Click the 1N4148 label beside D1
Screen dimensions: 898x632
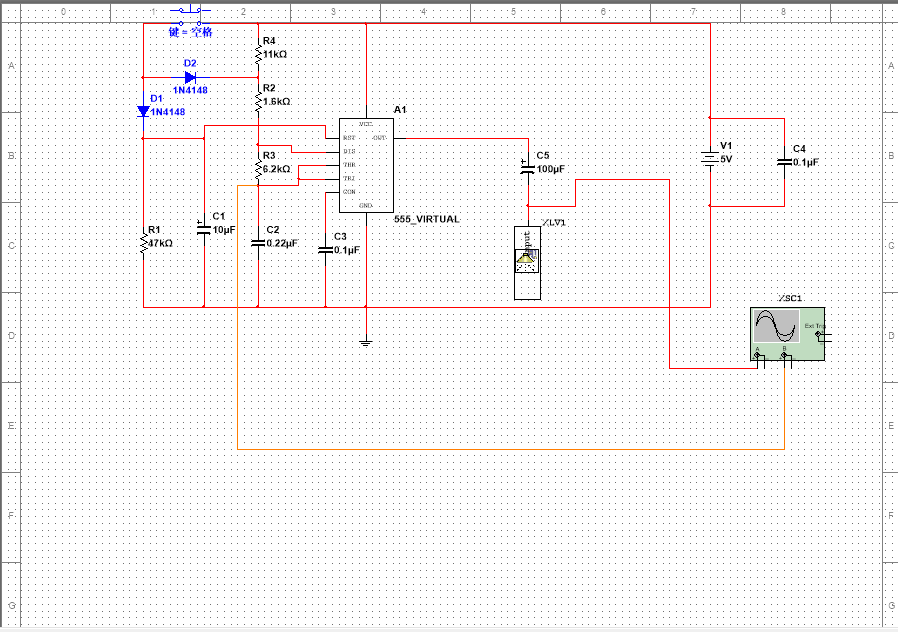[x=168, y=112]
